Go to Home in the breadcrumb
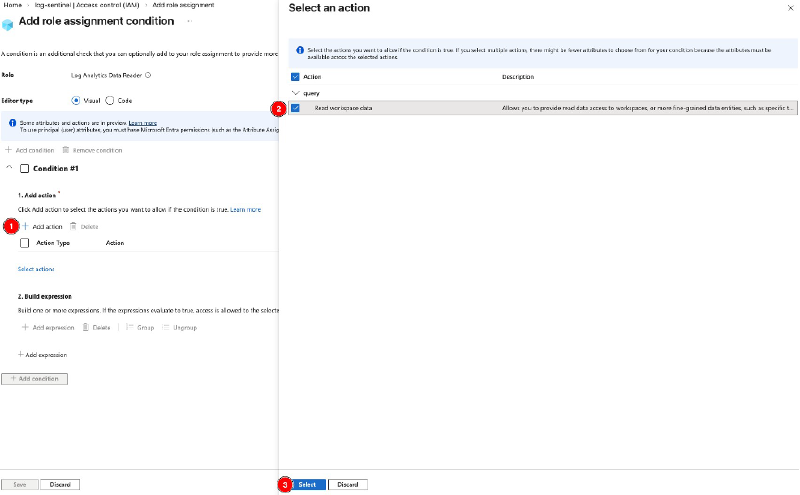Viewport: 800px width, 495px height. coord(12,5)
